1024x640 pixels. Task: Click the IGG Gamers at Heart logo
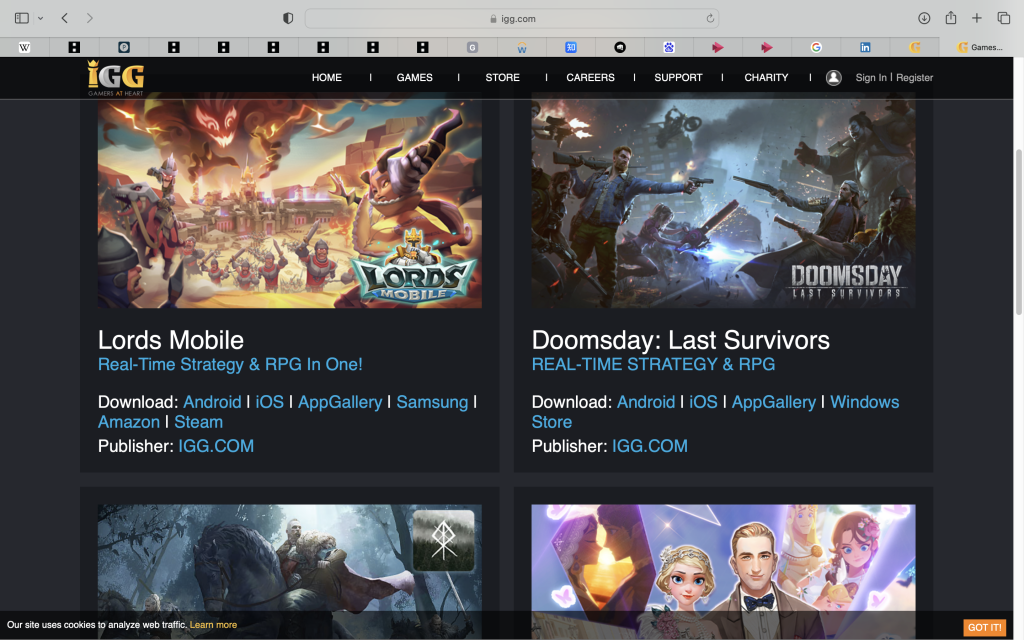pyautogui.click(x=116, y=78)
